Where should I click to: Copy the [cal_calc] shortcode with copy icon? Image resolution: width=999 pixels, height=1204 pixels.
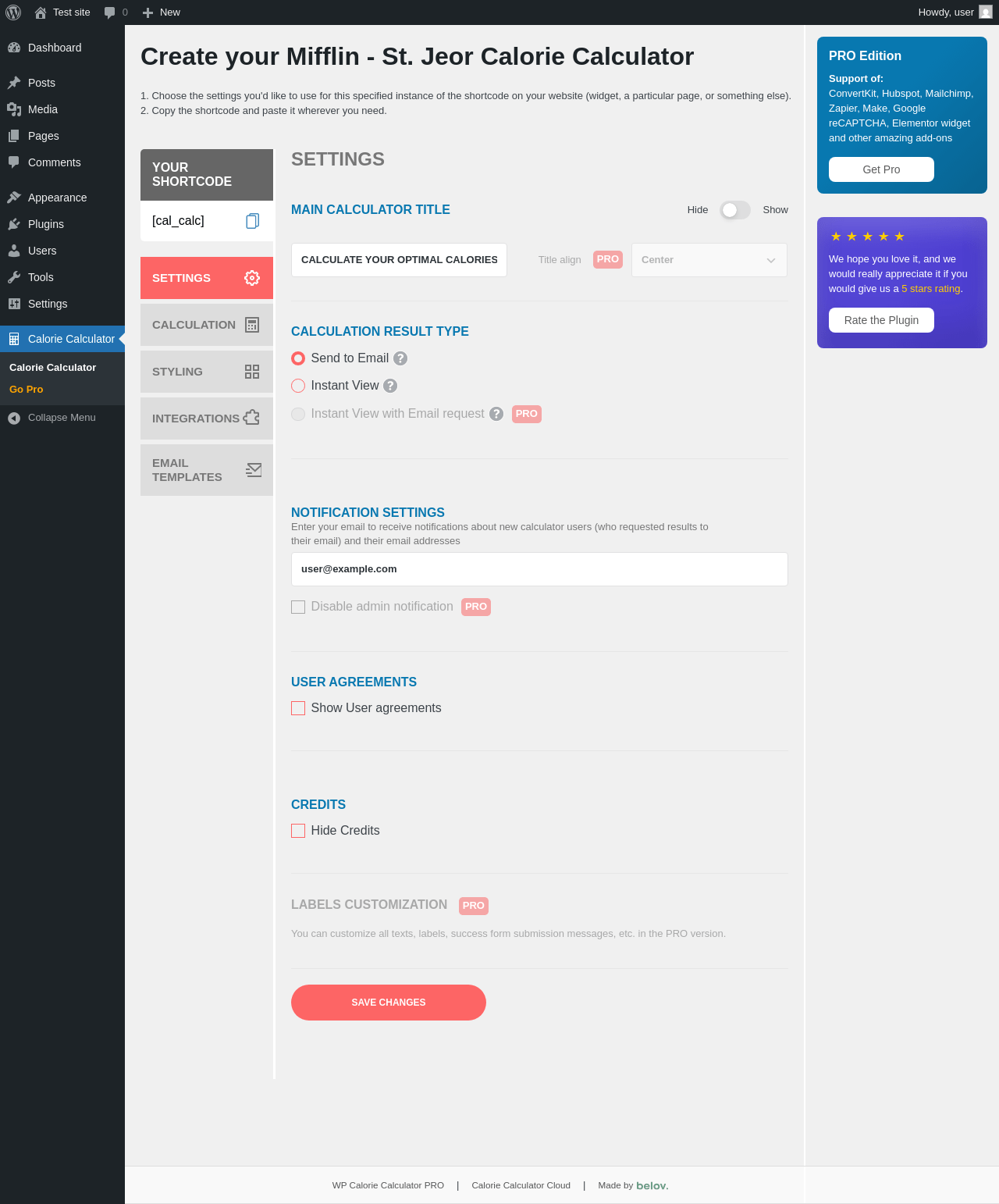pos(252,221)
